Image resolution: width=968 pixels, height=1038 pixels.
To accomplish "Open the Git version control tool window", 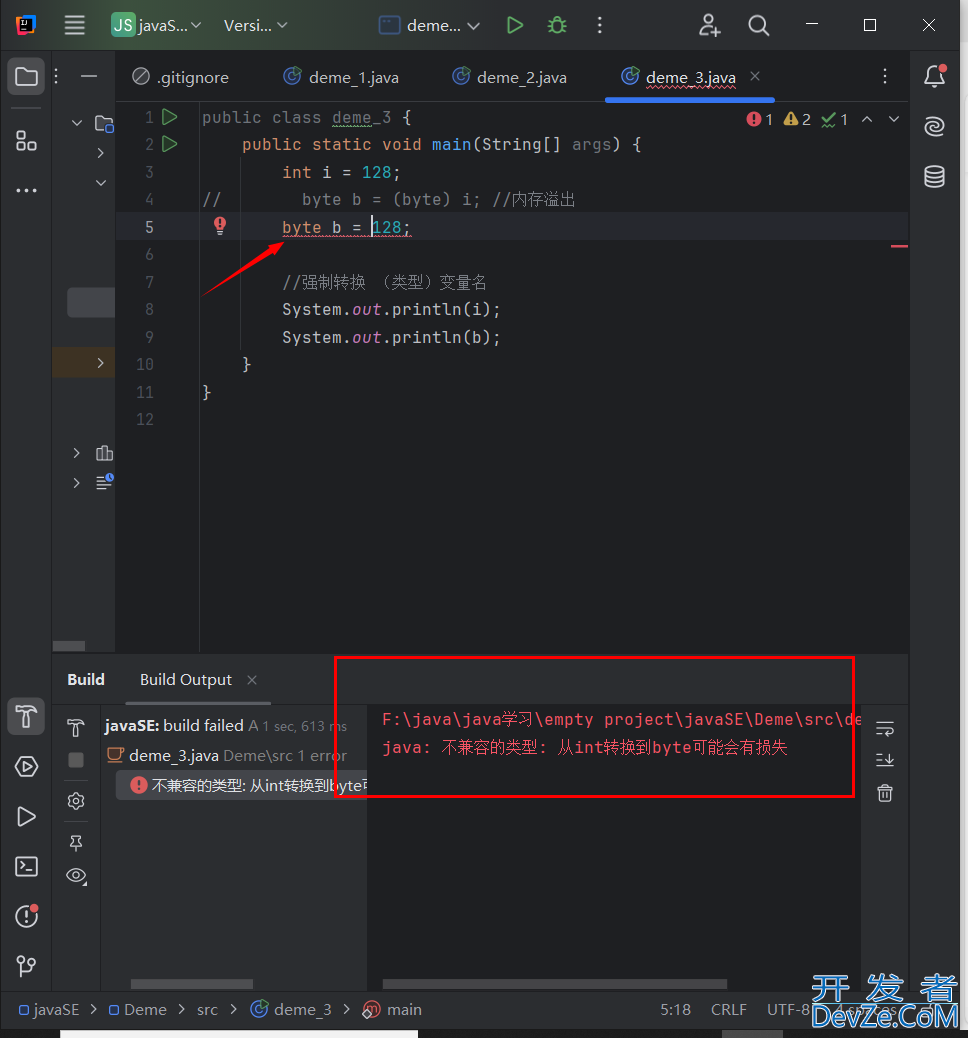I will [x=27, y=966].
